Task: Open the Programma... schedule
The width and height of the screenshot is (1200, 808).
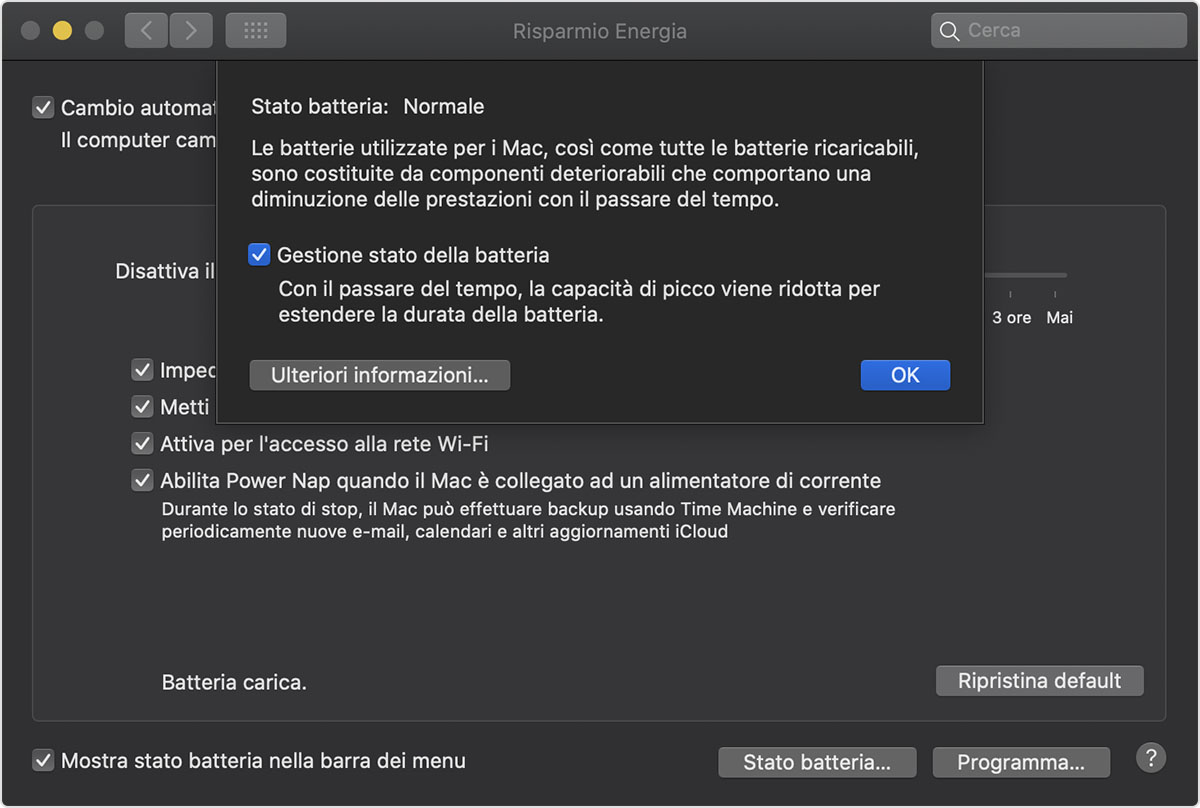Action: [1021, 762]
